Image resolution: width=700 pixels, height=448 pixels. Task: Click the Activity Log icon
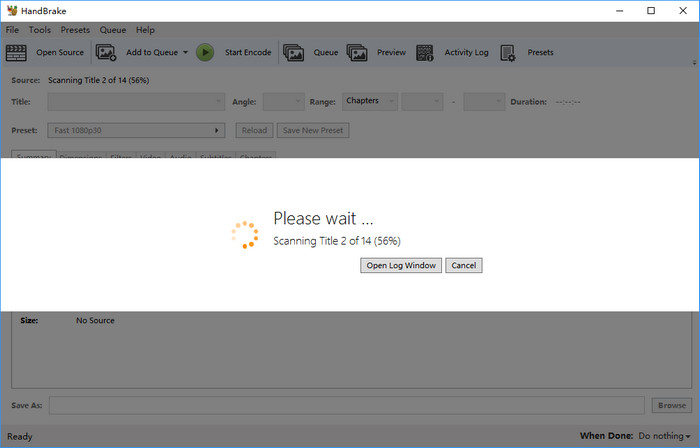425,53
